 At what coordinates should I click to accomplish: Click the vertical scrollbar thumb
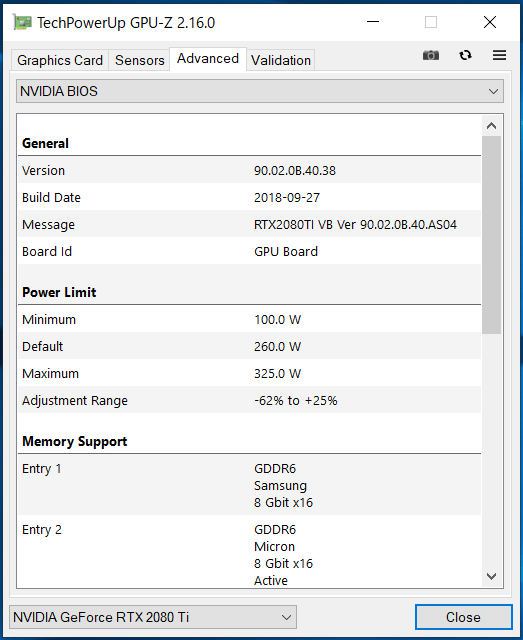tap(492, 235)
